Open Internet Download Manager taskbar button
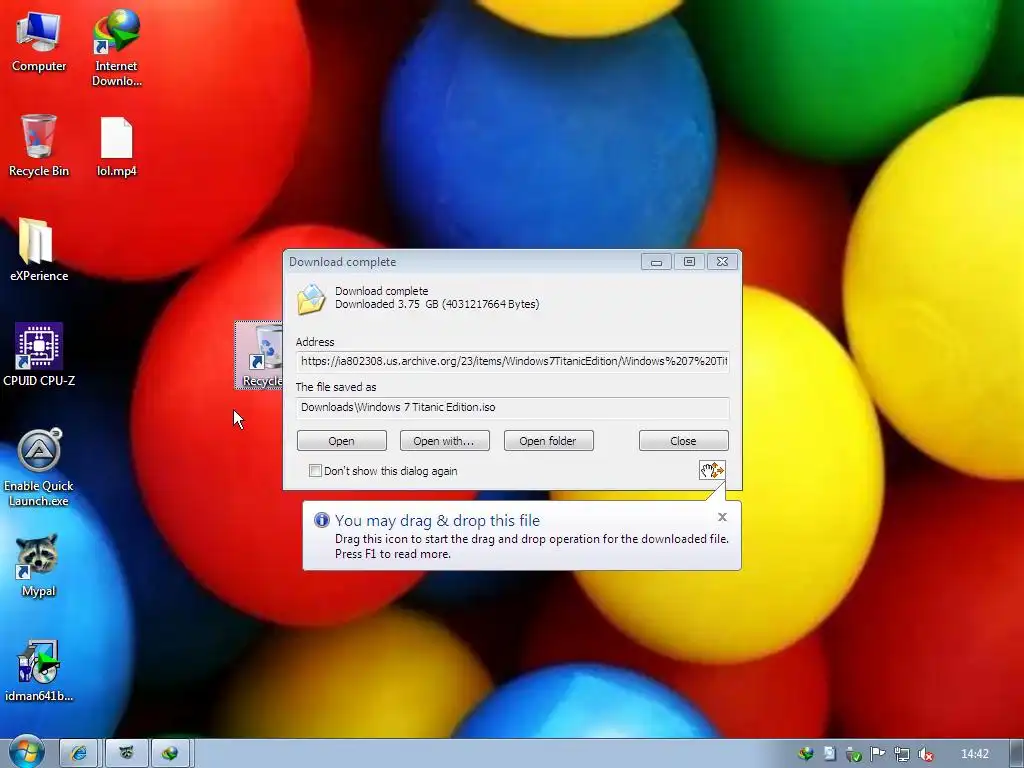 (x=170, y=754)
